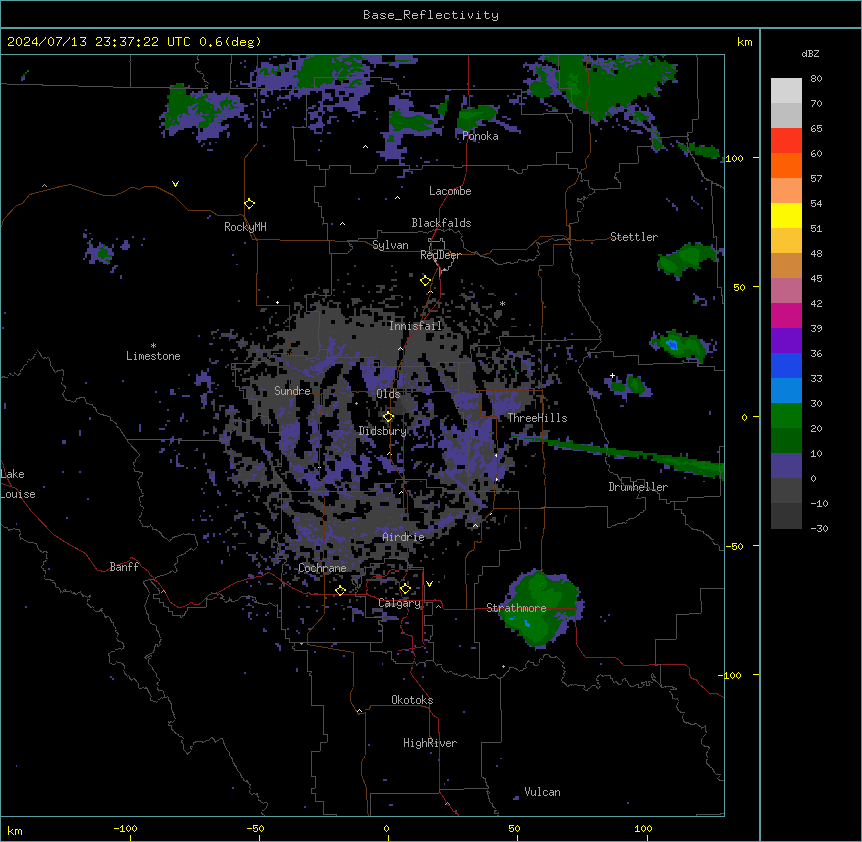
Task: Select the orange swatch for 60 dBZ
Action: pos(786,165)
